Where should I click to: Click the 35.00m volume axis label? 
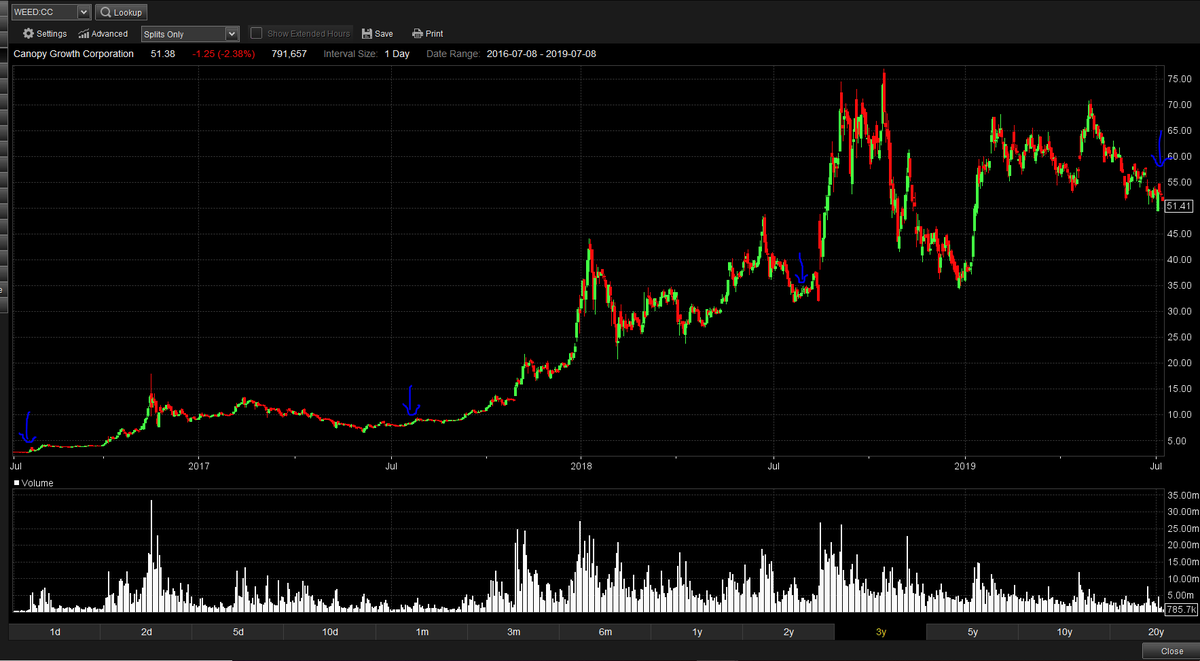(1181, 495)
